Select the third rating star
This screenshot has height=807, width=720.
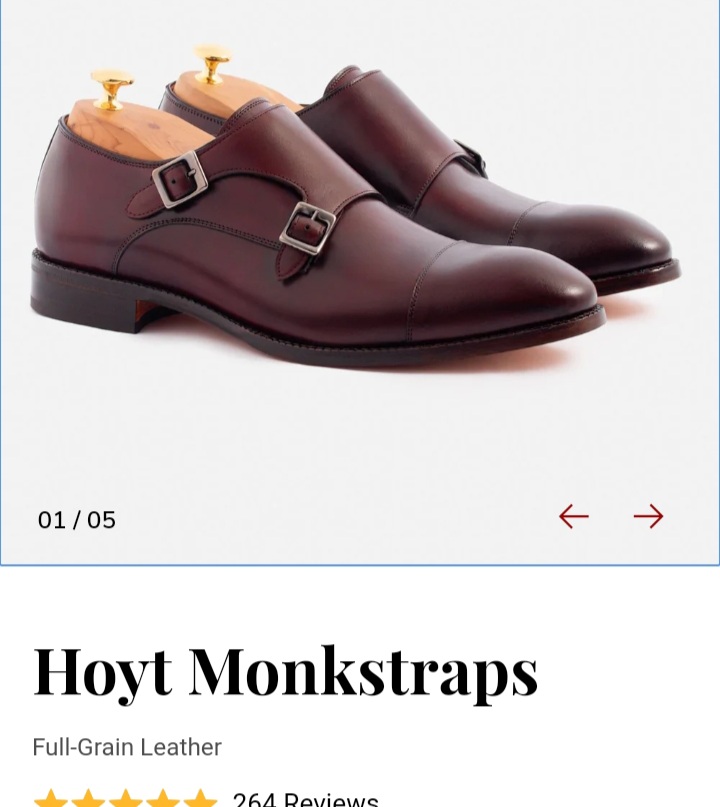point(126,798)
